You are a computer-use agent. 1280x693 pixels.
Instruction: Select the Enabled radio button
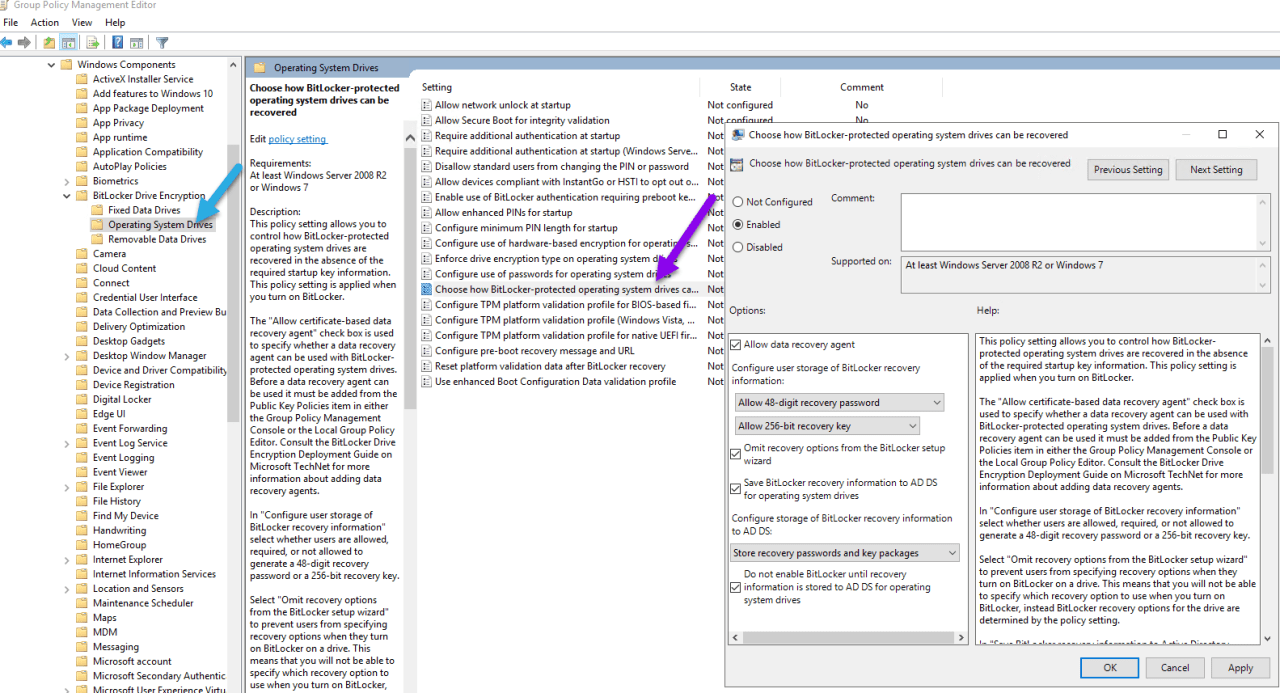739,224
